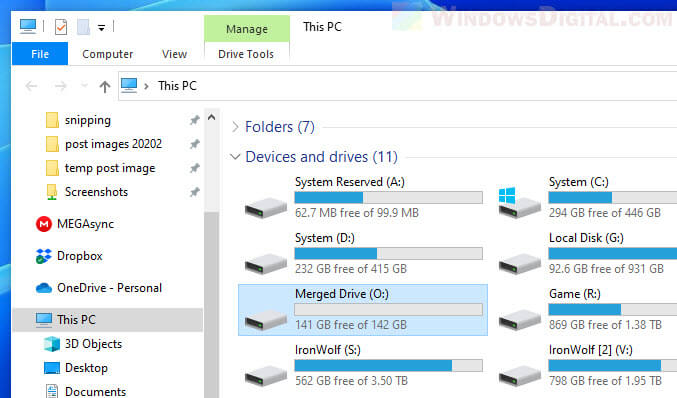677x398 pixels.
Task: Open the snipping folder in Quick access
Action: click(88, 120)
